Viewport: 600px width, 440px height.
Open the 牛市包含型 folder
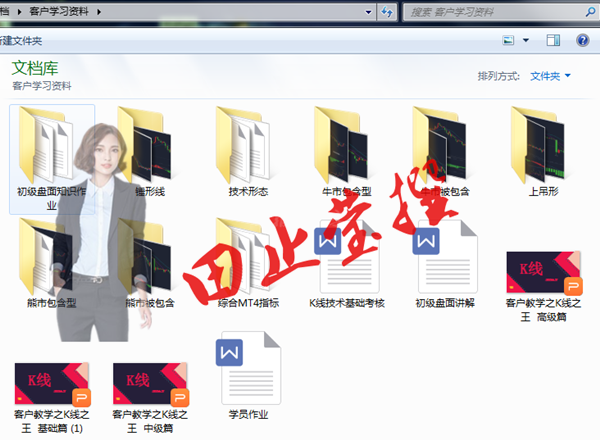point(346,148)
